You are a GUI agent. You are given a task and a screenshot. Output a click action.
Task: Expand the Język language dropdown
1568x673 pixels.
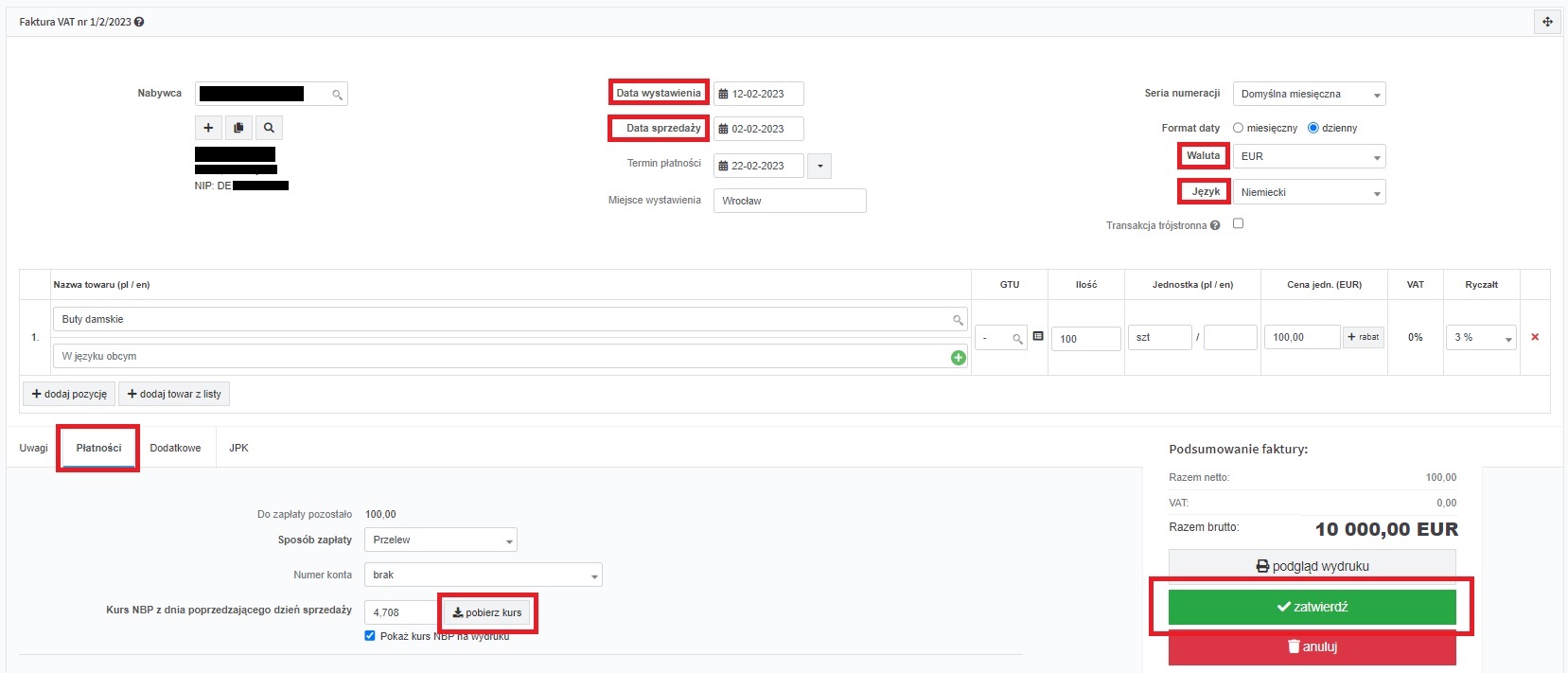click(x=1309, y=192)
